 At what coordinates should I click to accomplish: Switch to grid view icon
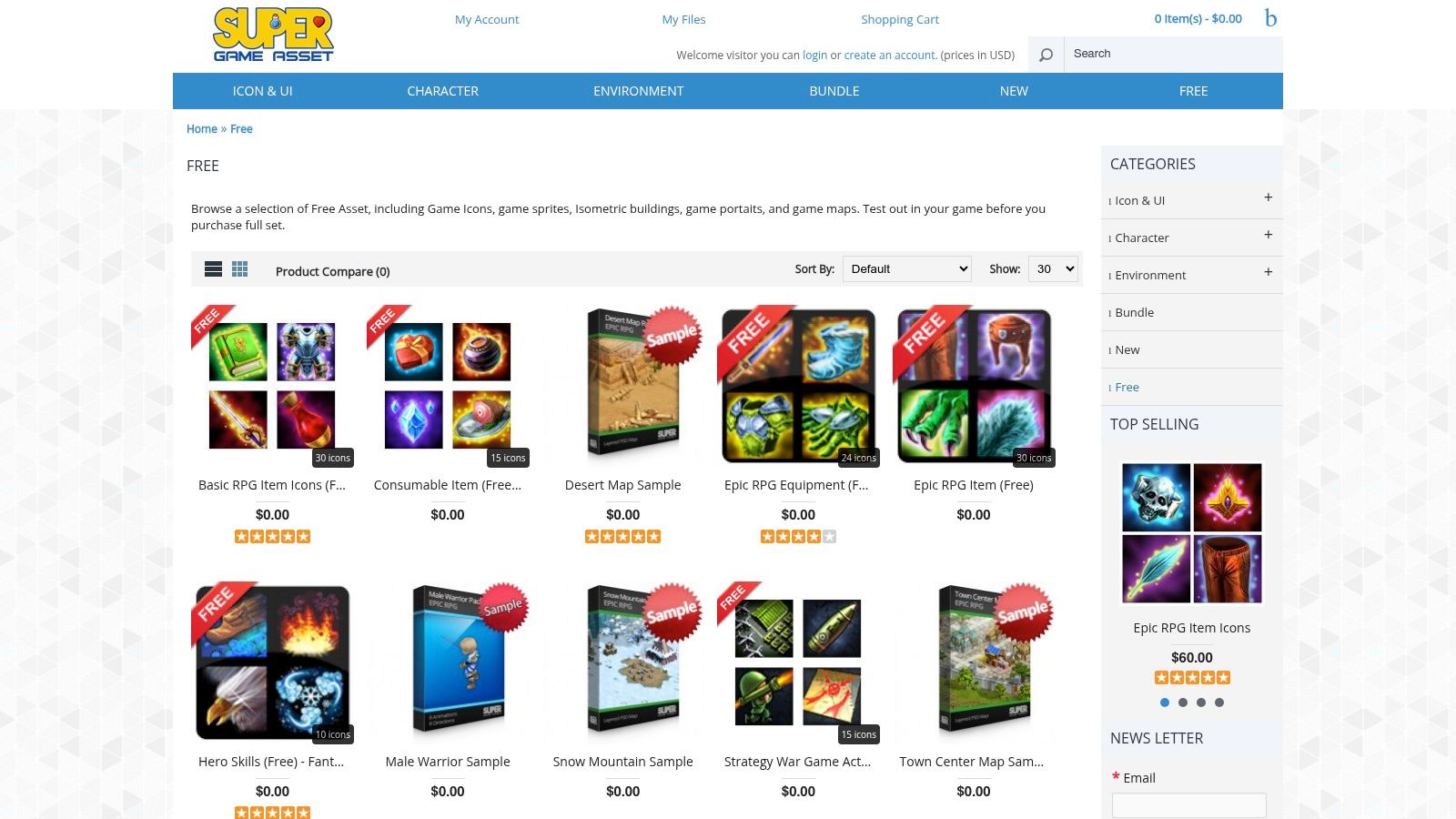click(239, 268)
